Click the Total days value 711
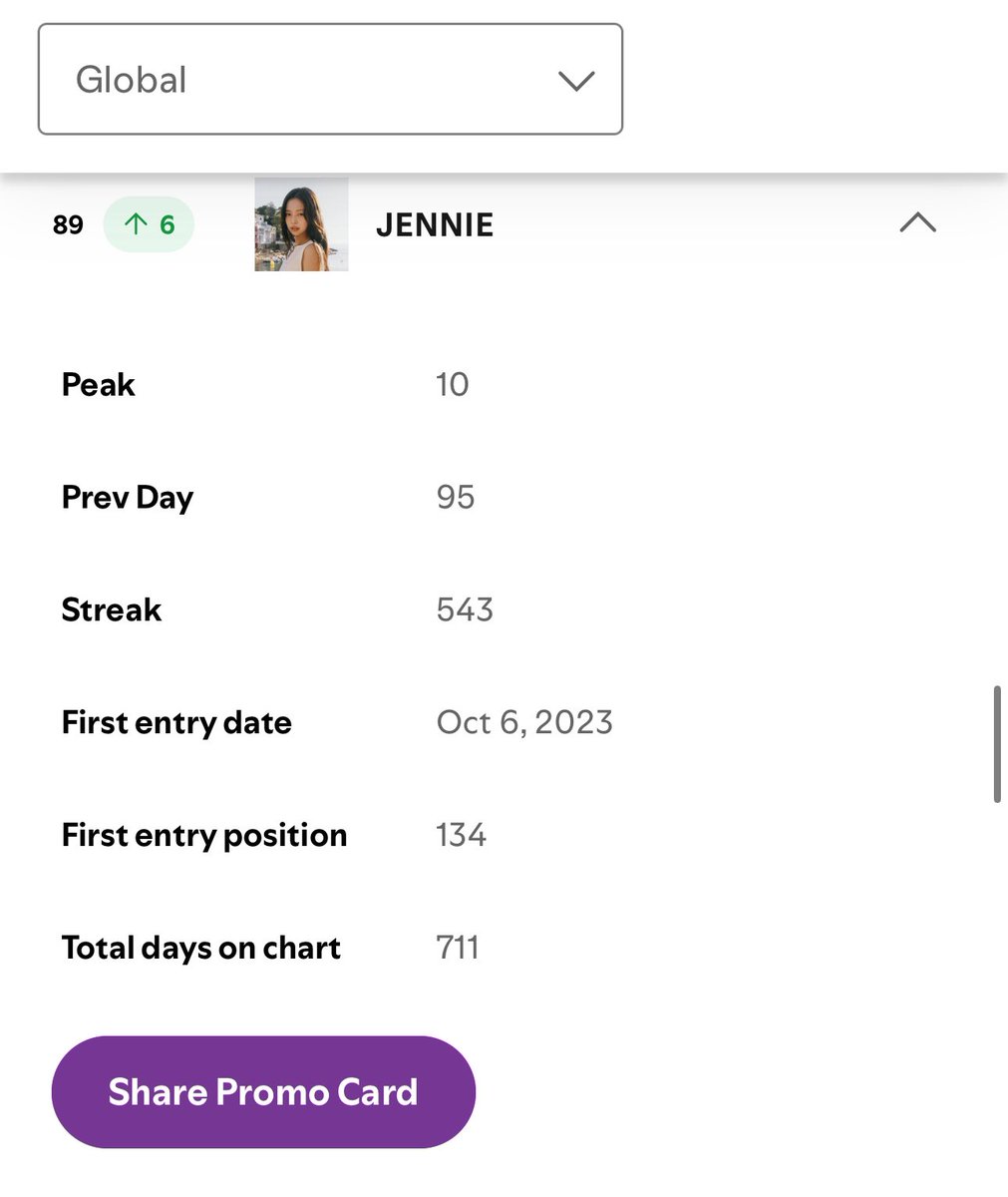Screen dimensions: 1008x1197 [x=458, y=948]
